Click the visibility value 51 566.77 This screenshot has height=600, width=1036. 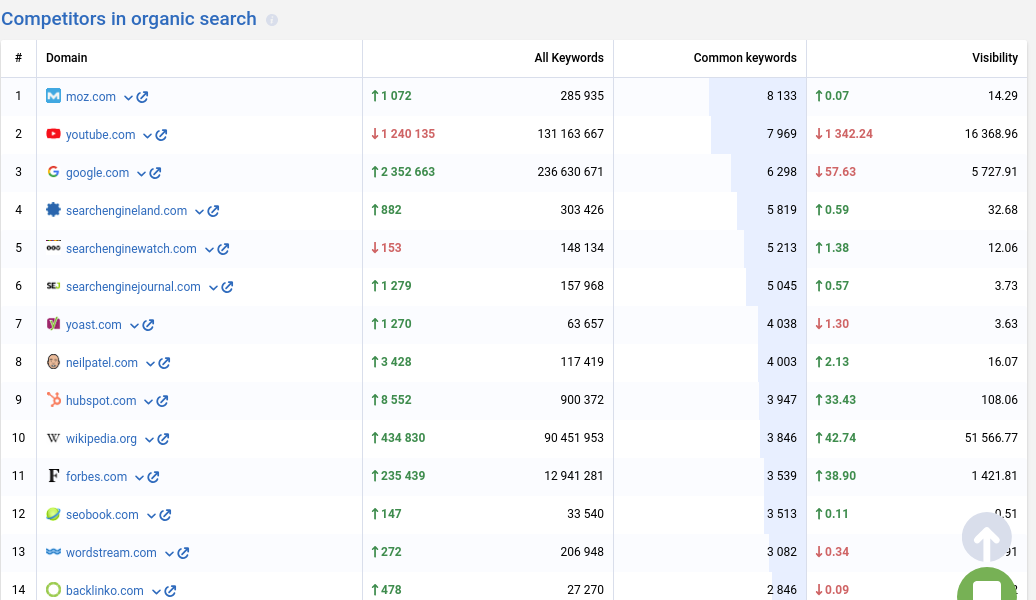coord(991,437)
